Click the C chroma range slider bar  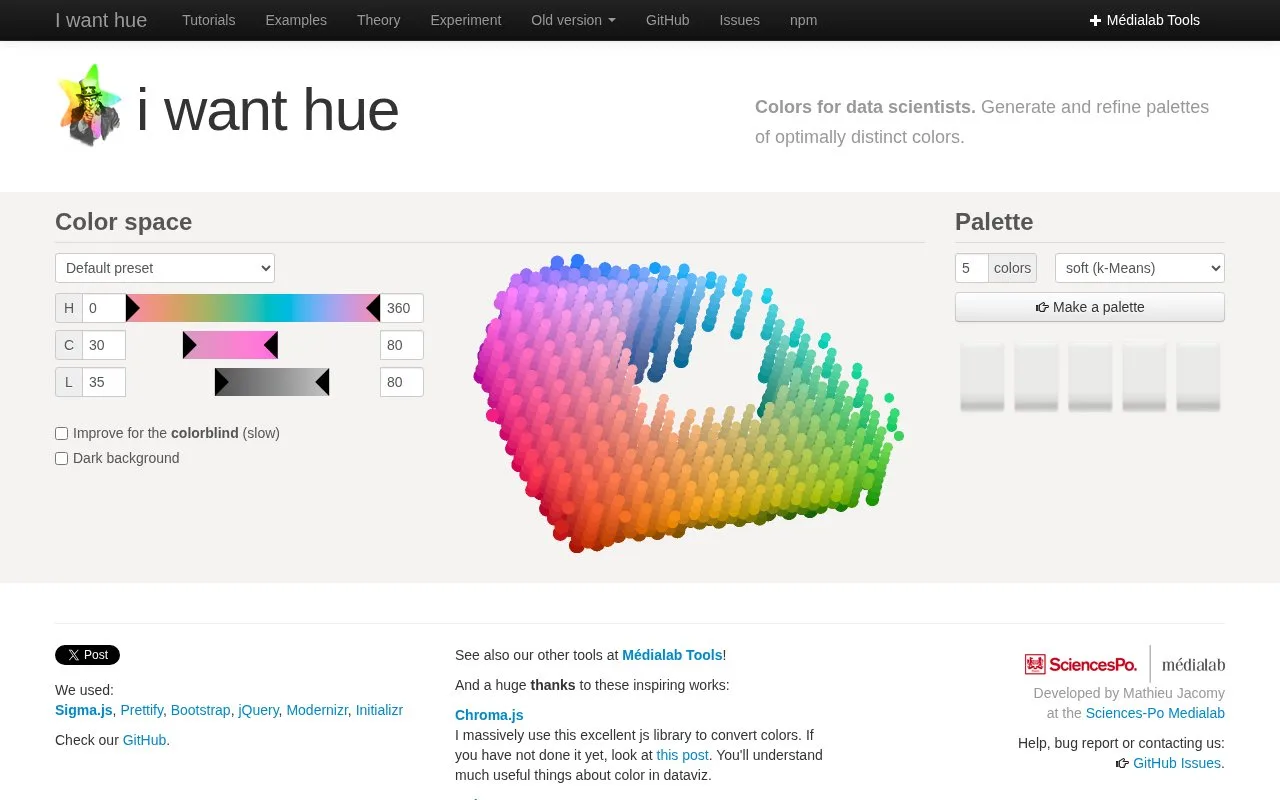click(x=230, y=345)
